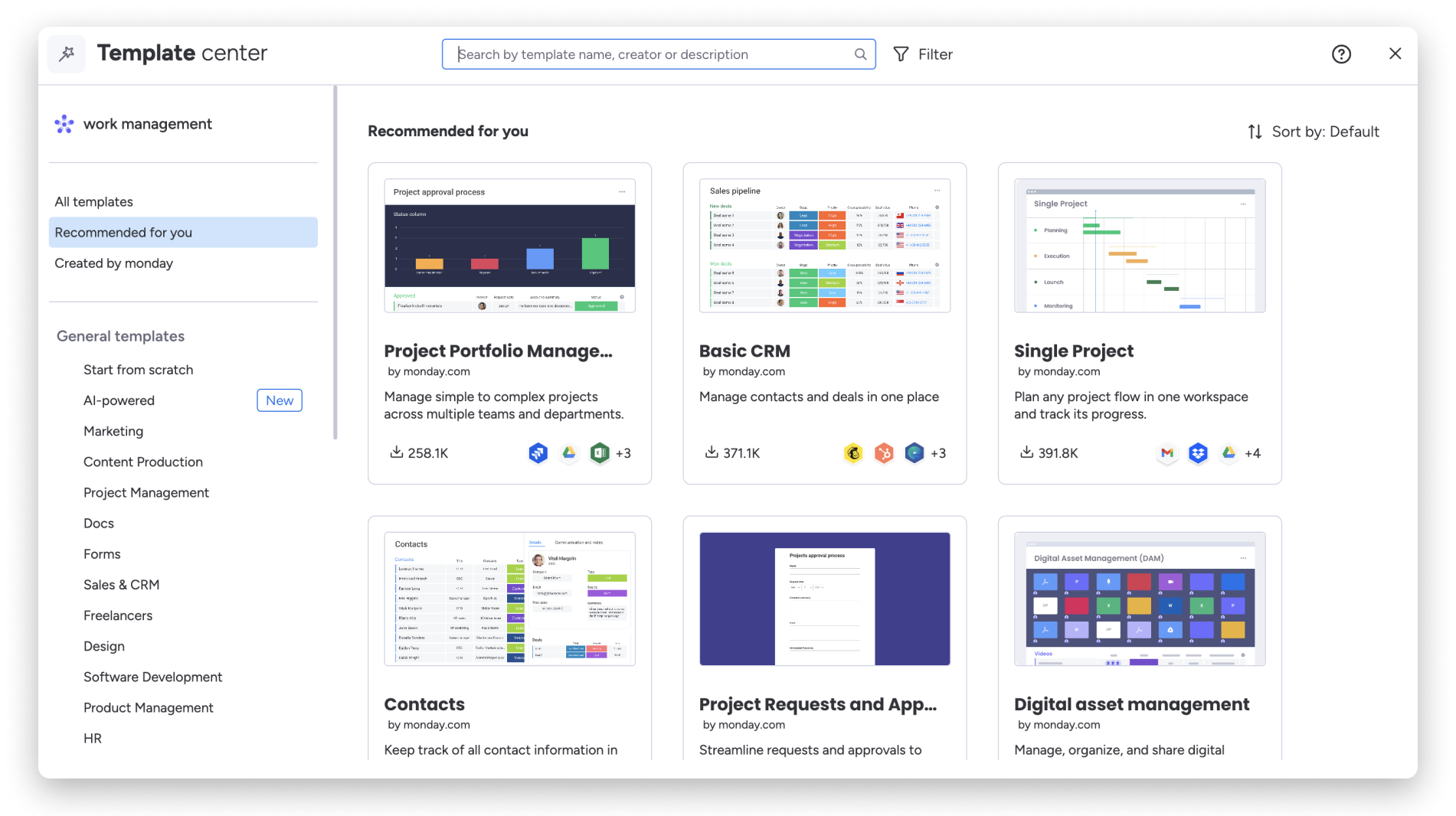Click the HubSpot icon on Basic CRM card
The width and height of the screenshot is (1456, 816).
click(884, 453)
